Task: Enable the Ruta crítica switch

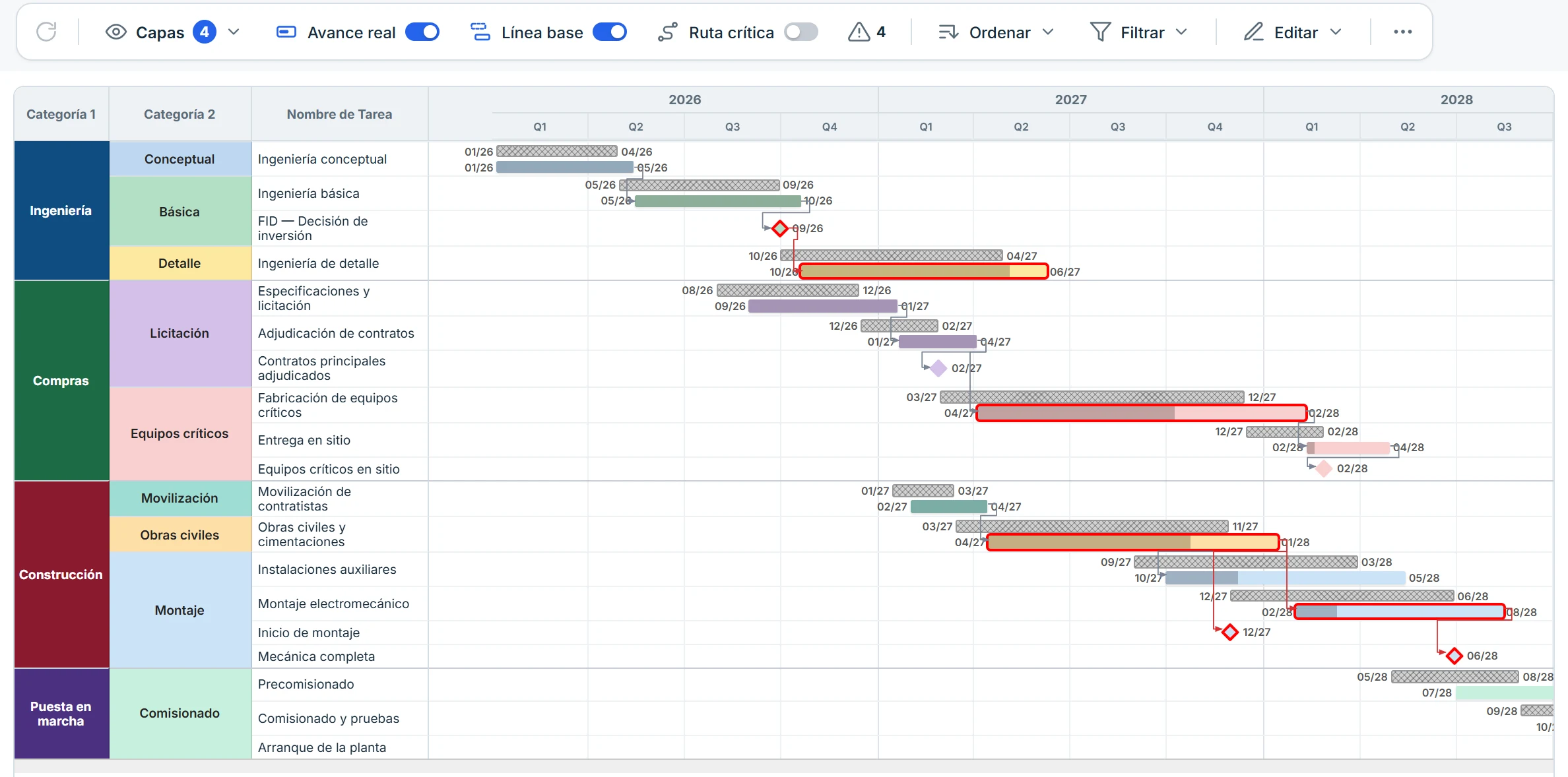Action: point(801,32)
